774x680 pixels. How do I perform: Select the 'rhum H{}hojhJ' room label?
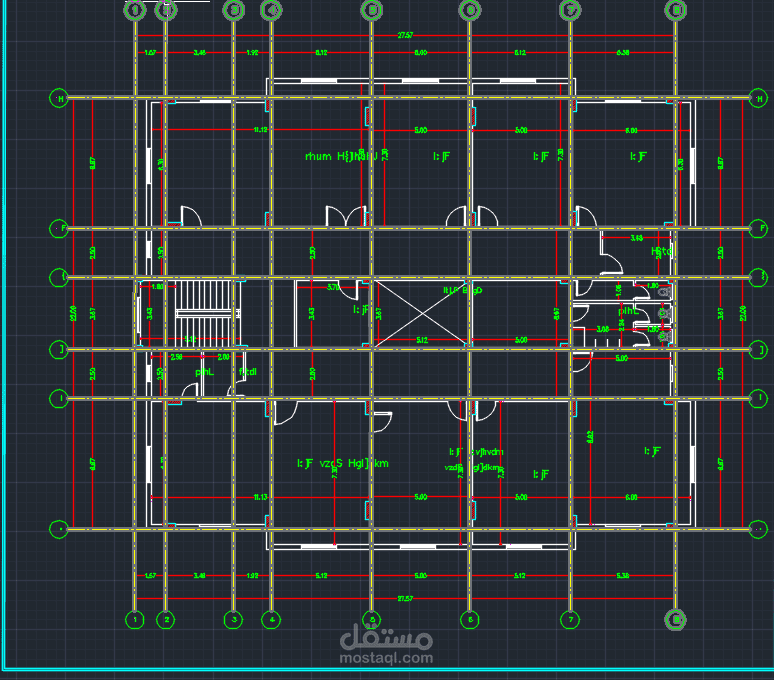point(341,156)
